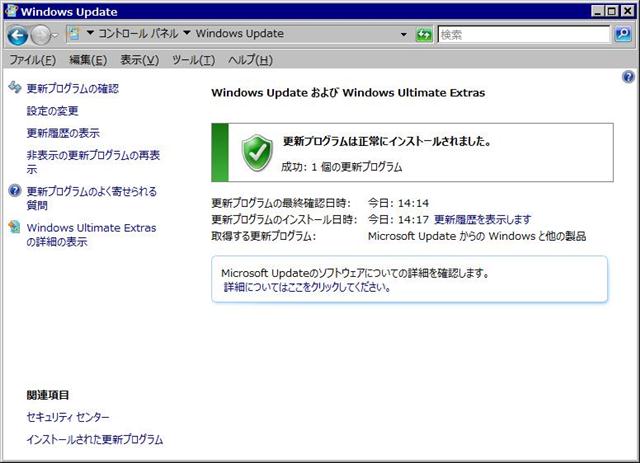This screenshot has height=463, width=640.
Task: Maximize the Windows Update window
Action: 611,11
